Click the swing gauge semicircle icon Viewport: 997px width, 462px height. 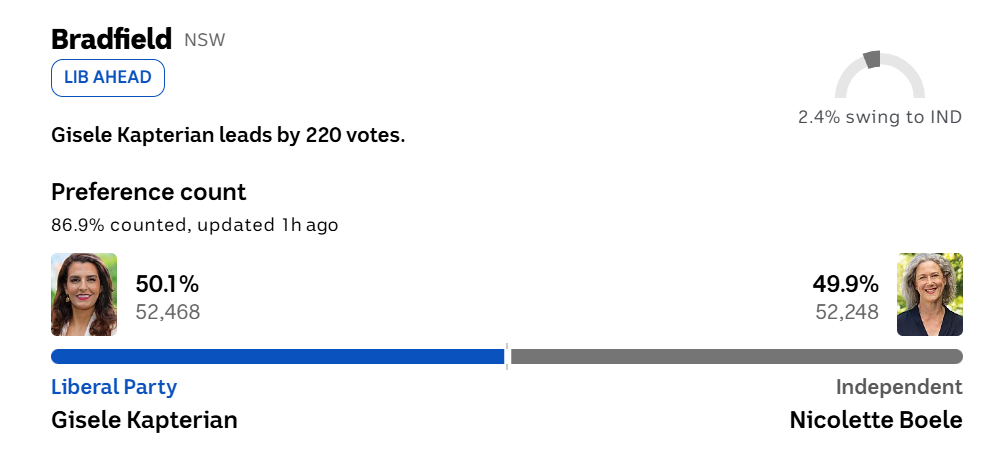coord(879,74)
